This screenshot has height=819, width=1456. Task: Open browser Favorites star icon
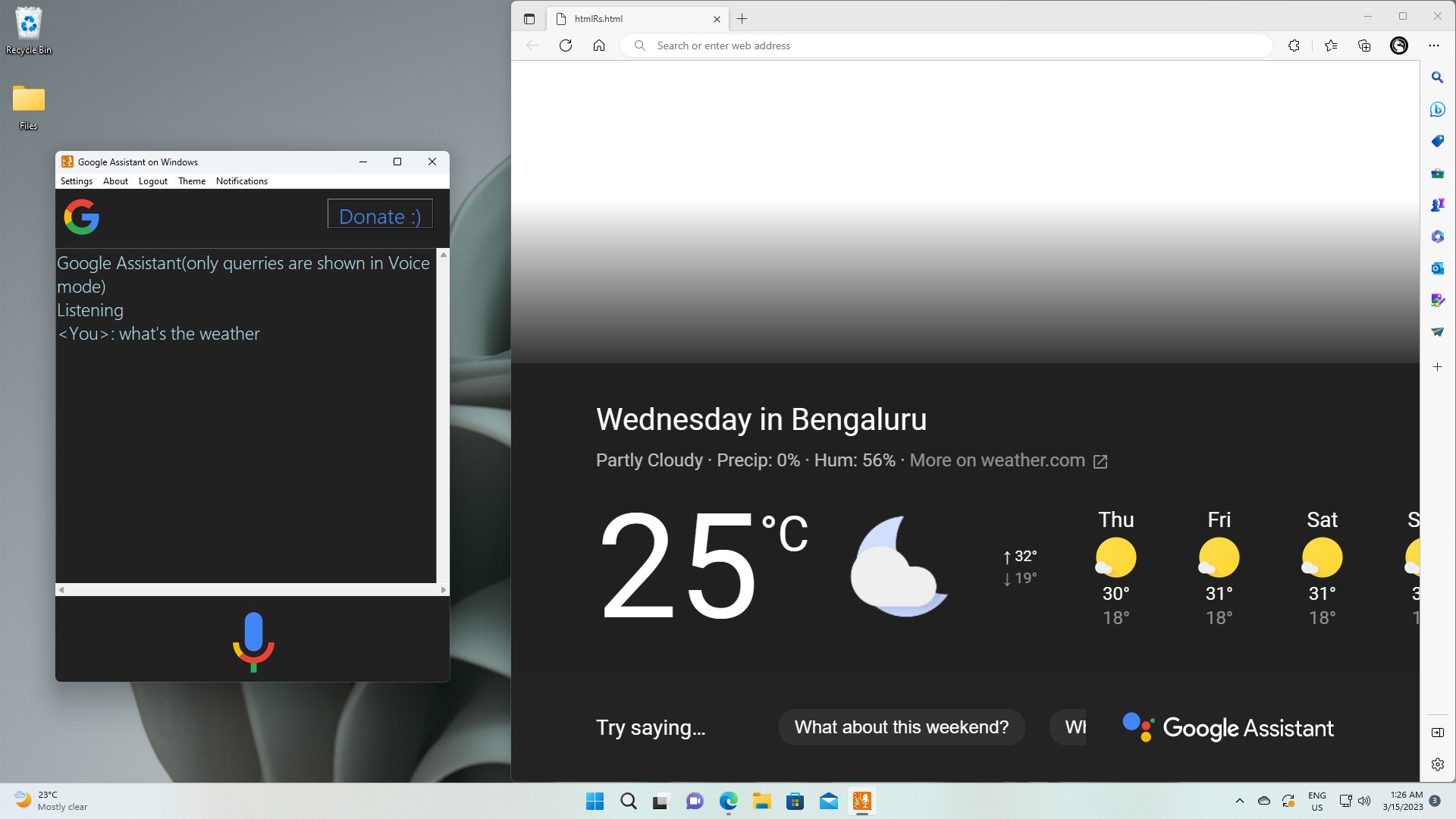click(1330, 45)
